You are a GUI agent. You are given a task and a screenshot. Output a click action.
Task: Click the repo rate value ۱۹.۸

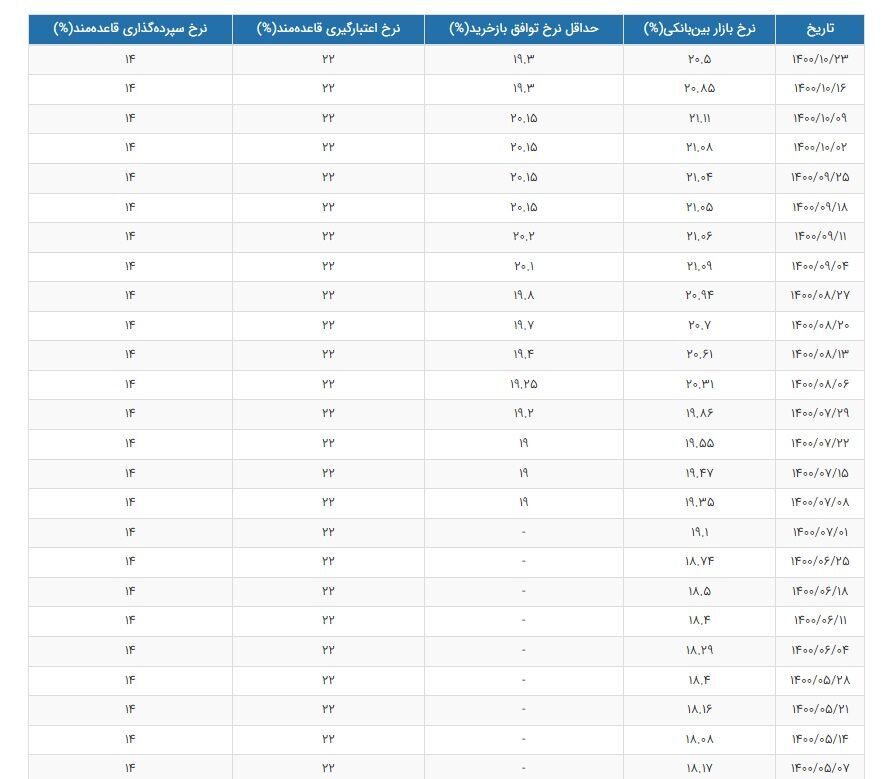point(523,295)
